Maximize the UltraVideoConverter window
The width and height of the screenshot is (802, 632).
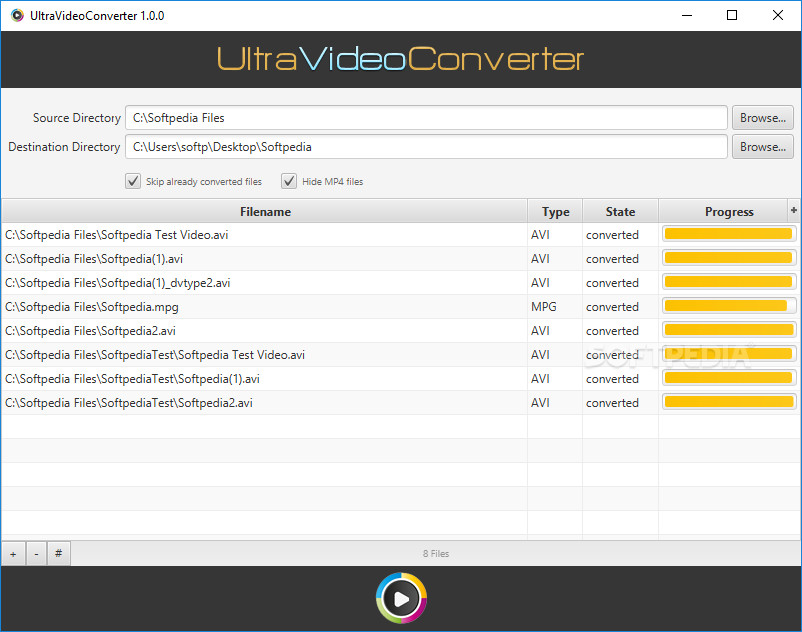tap(732, 15)
